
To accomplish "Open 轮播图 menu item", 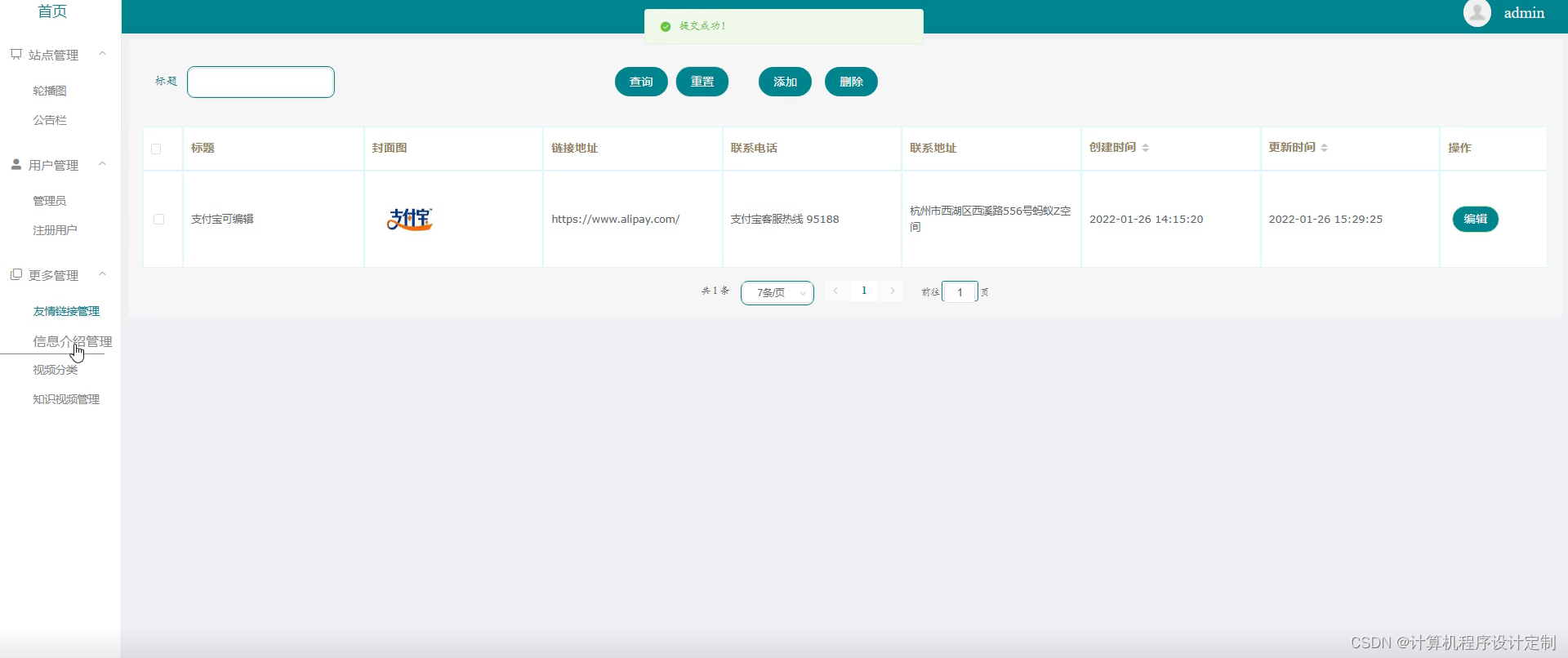I will pyautogui.click(x=50, y=91).
